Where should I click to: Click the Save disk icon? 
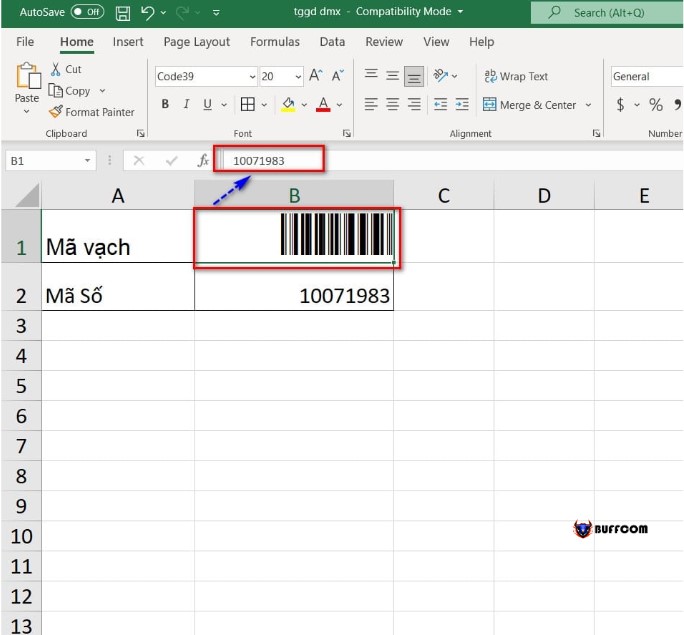[123, 13]
